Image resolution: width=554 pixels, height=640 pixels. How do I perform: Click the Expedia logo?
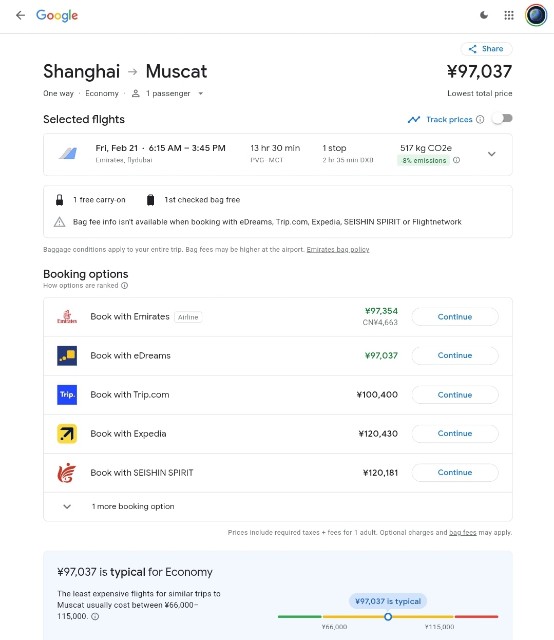67,433
